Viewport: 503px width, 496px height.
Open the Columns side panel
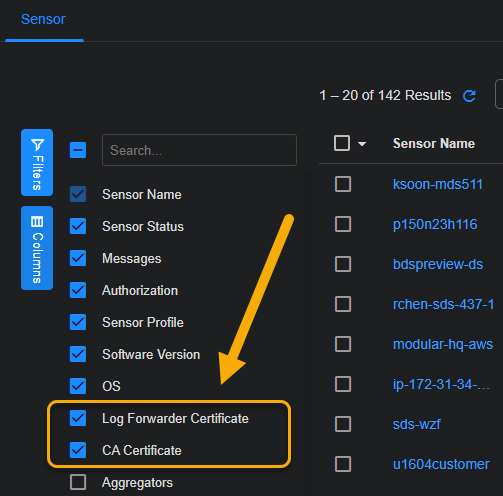click(x=37, y=248)
